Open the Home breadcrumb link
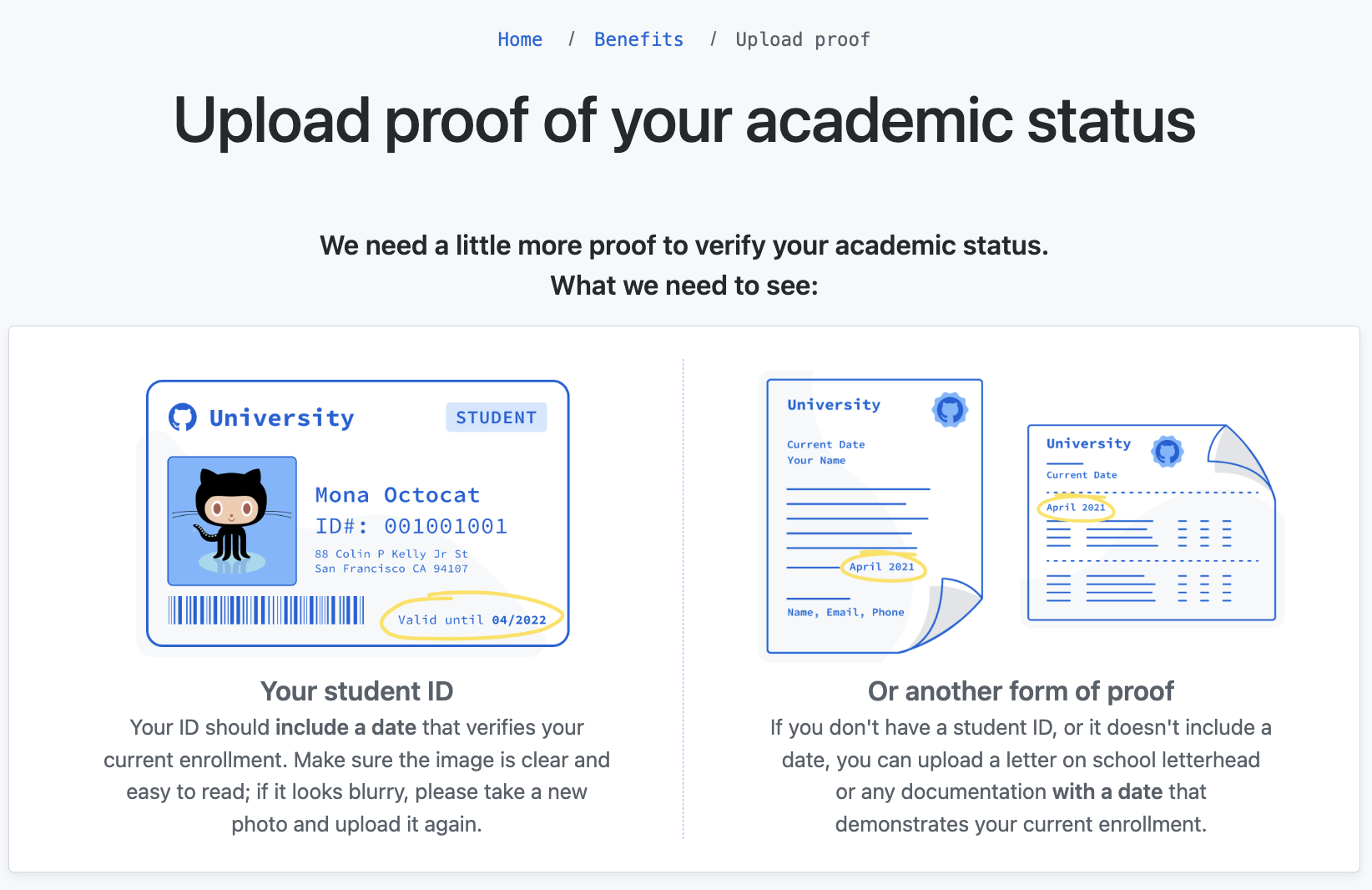Image resolution: width=1372 pixels, height=890 pixels. pyautogui.click(x=520, y=39)
